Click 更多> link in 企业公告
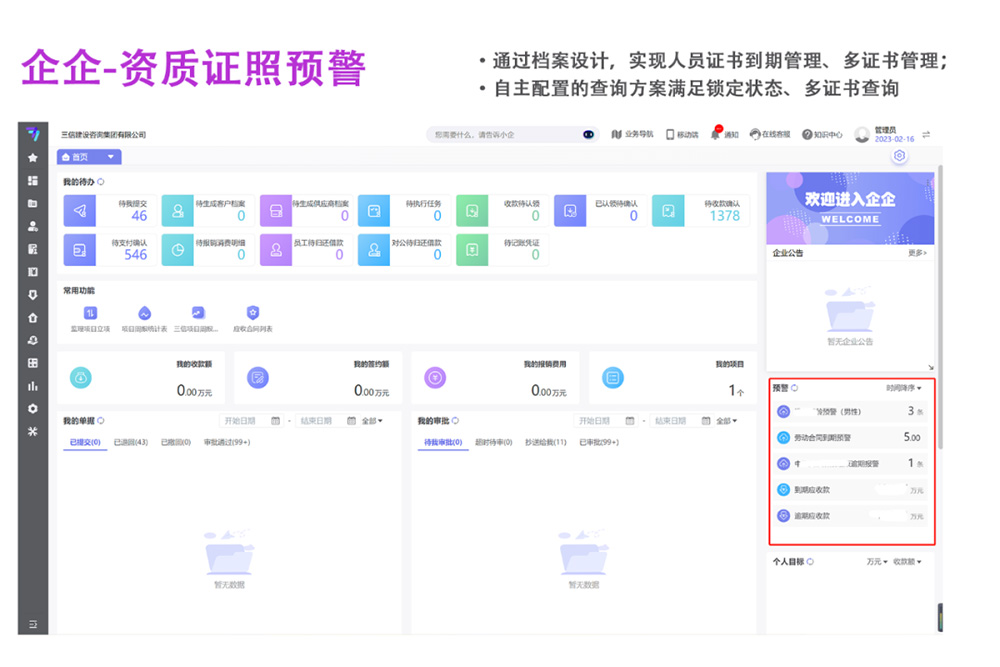The width and height of the screenshot is (1000, 667). click(x=917, y=253)
